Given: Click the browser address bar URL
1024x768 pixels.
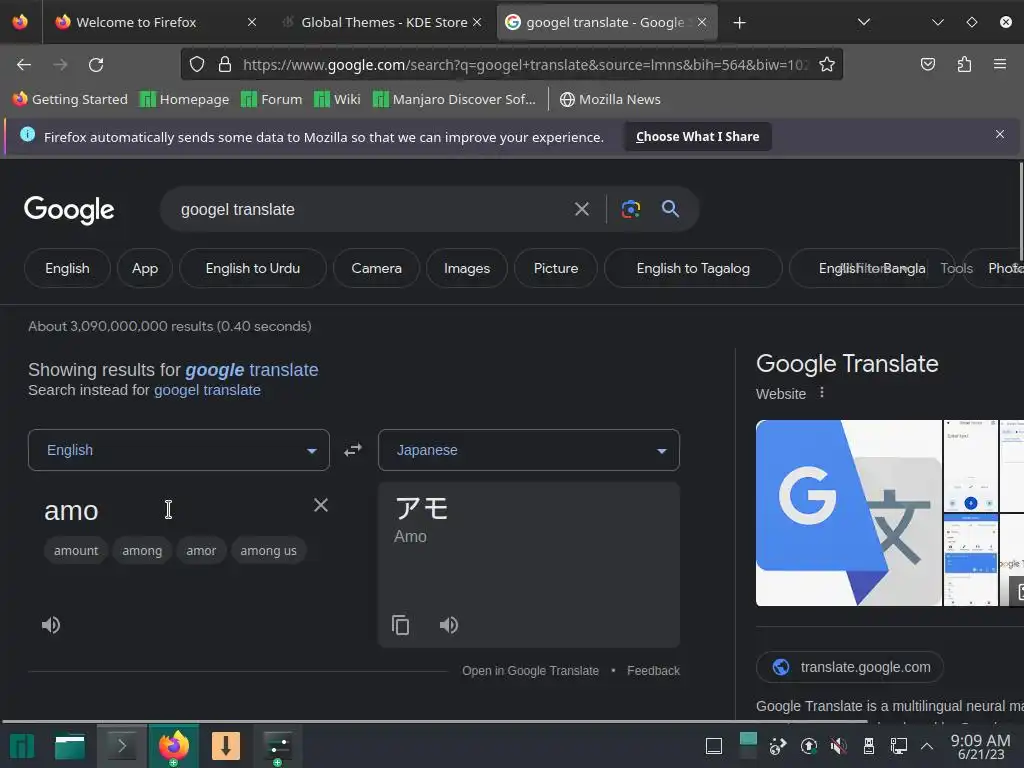Looking at the screenshot, I should (525, 65).
